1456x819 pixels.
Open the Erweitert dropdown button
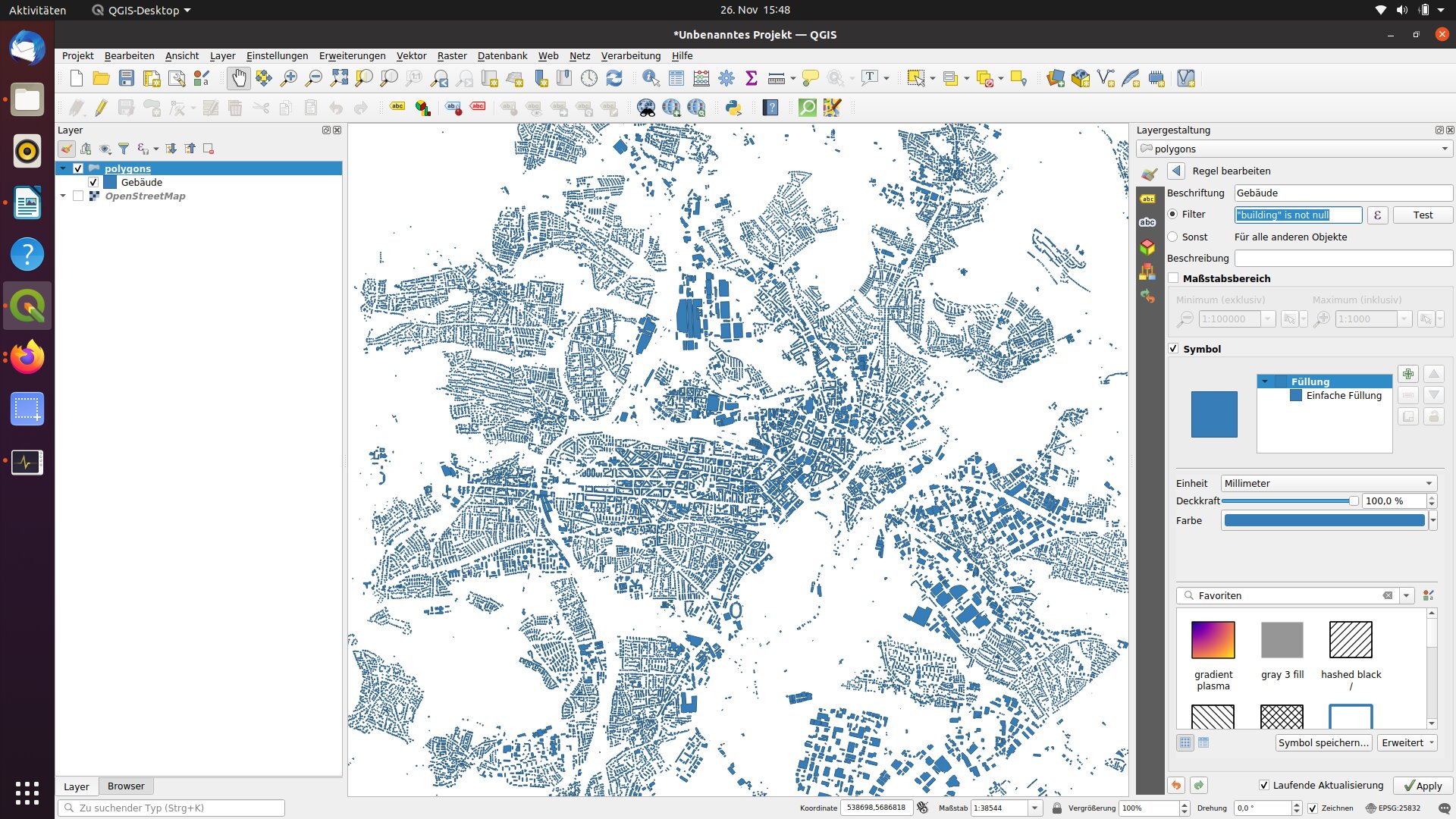click(x=1407, y=743)
